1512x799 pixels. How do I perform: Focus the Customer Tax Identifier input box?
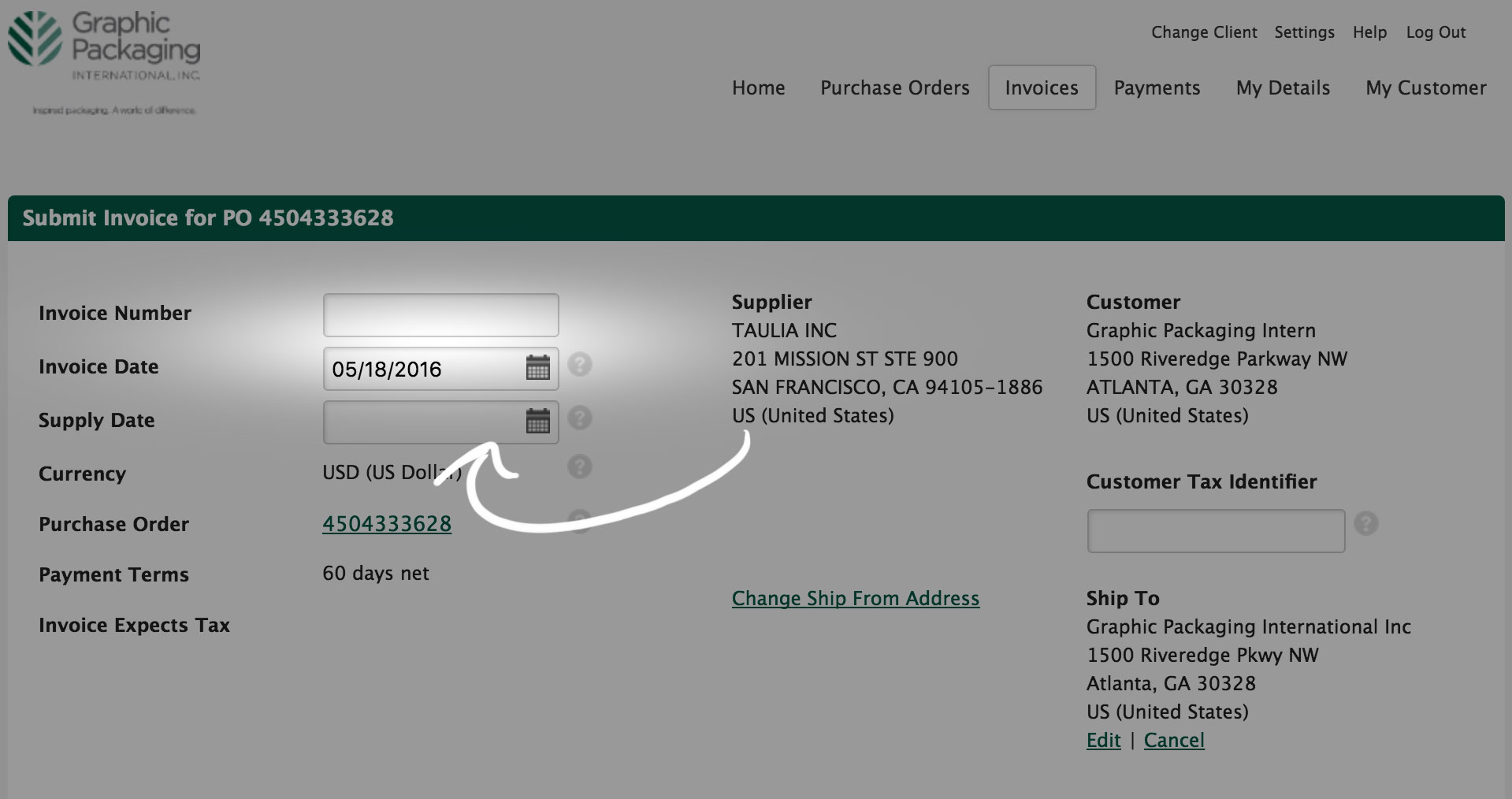point(1216,530)
